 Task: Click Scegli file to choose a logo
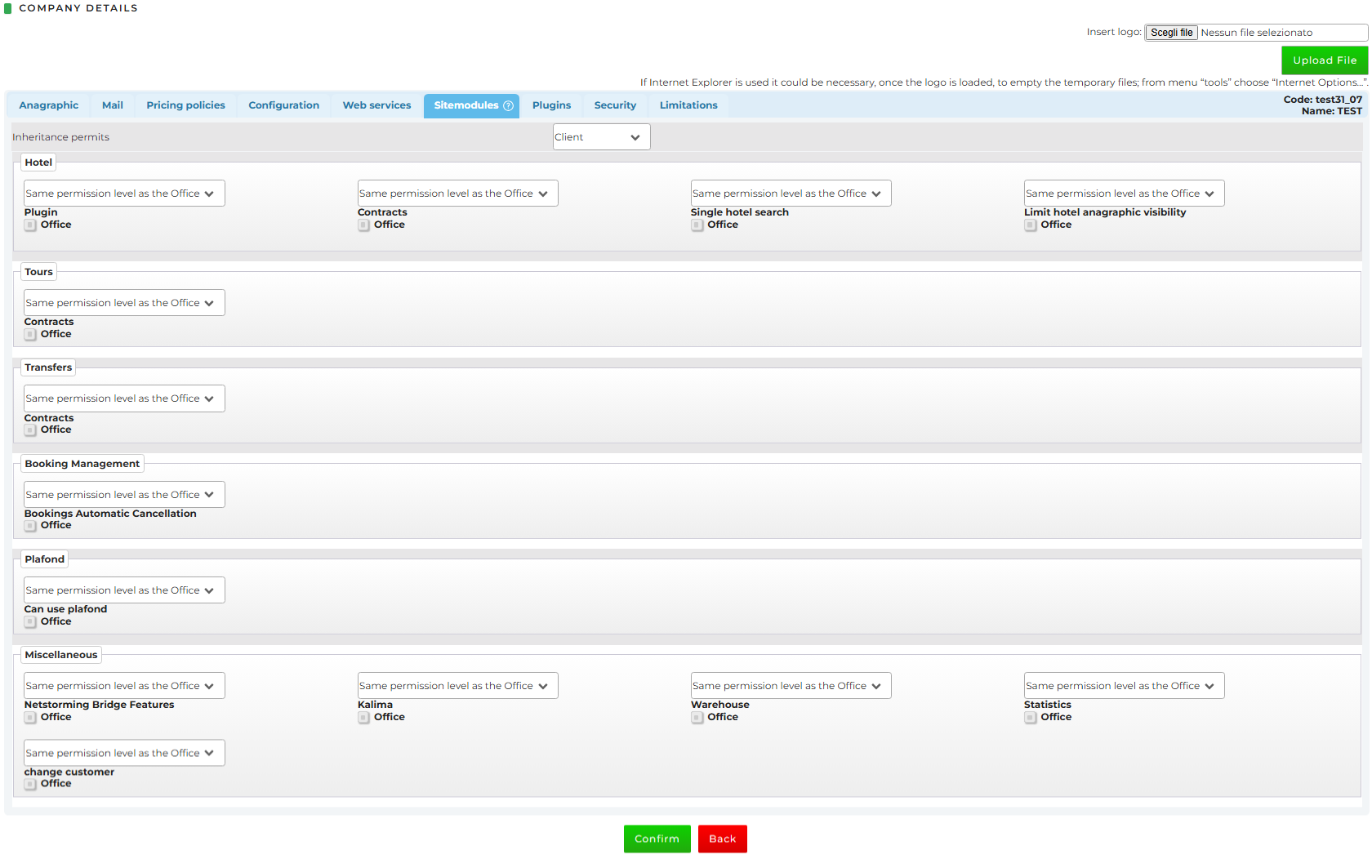pos(1171,33)
